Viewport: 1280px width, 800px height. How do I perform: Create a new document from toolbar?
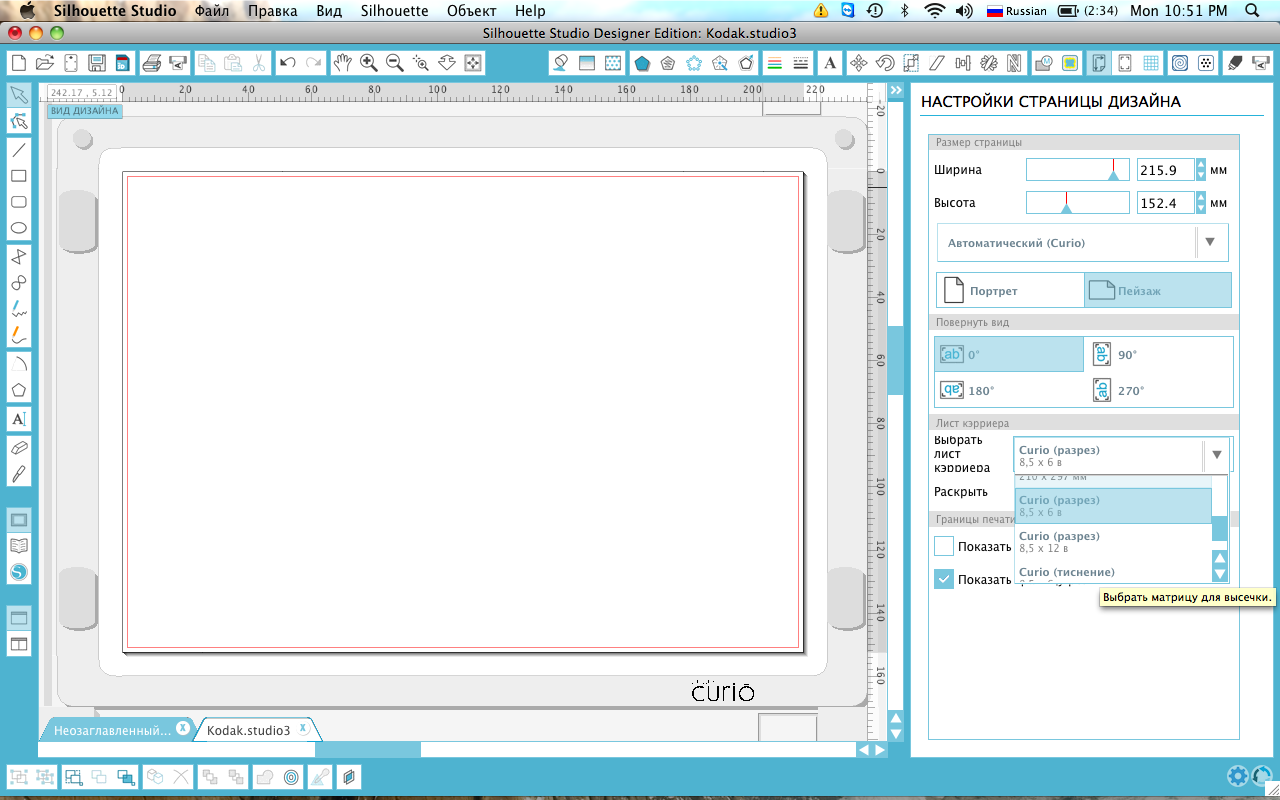point(19,63)
